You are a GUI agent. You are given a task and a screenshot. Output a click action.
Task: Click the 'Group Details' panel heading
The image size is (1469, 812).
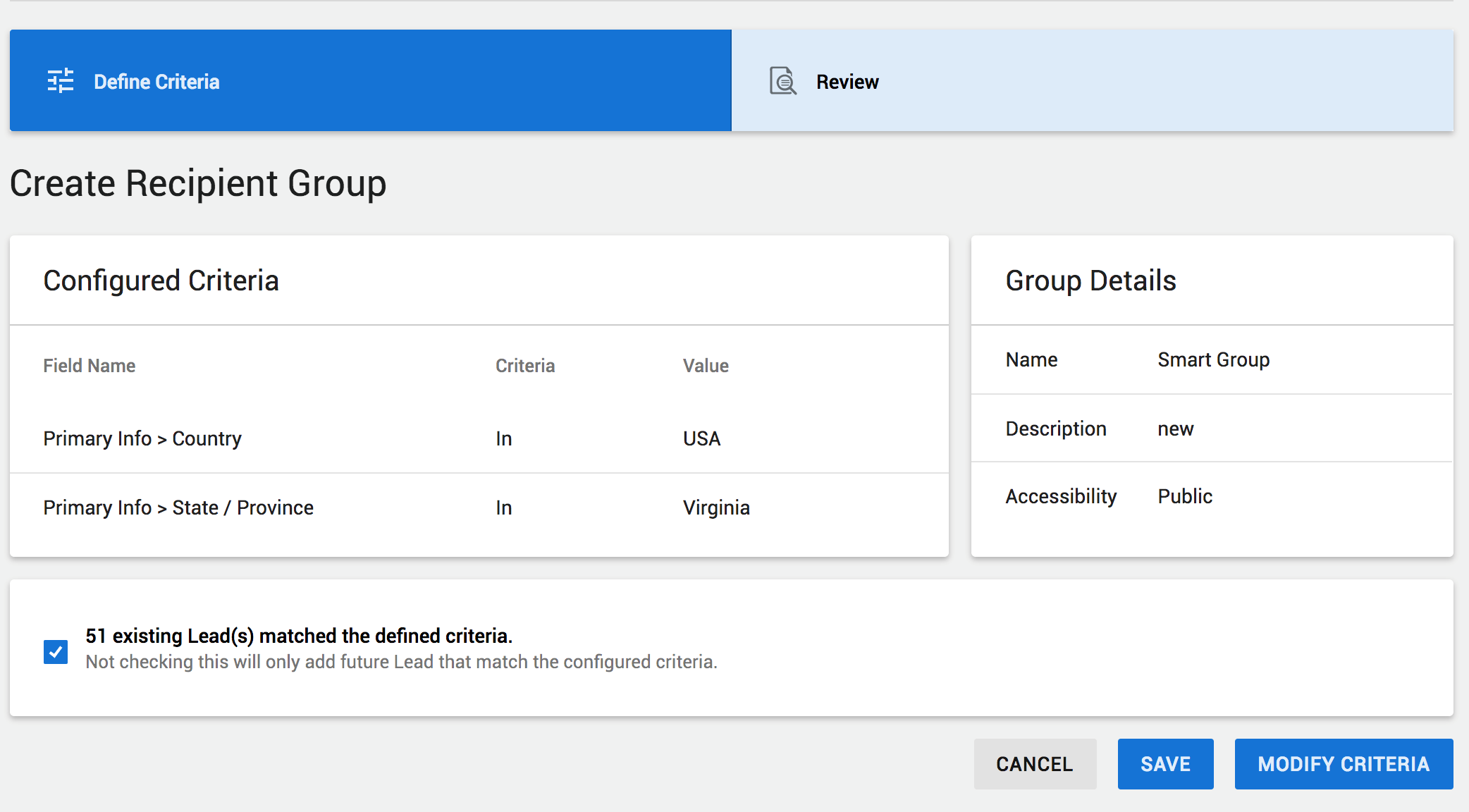click(x=1090, y=281)
